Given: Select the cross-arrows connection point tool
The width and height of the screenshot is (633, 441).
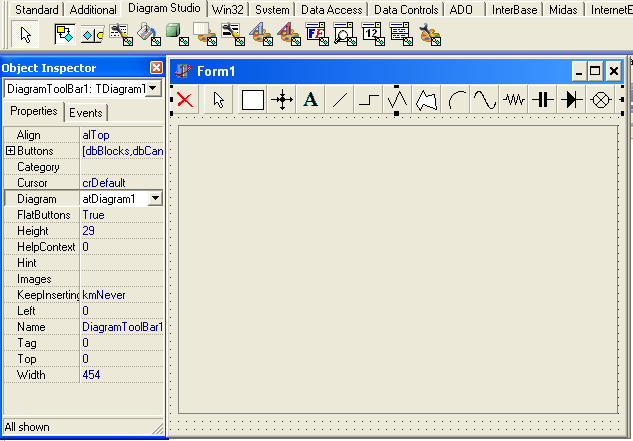Looking at the screenshot, I should coord(282,100).
